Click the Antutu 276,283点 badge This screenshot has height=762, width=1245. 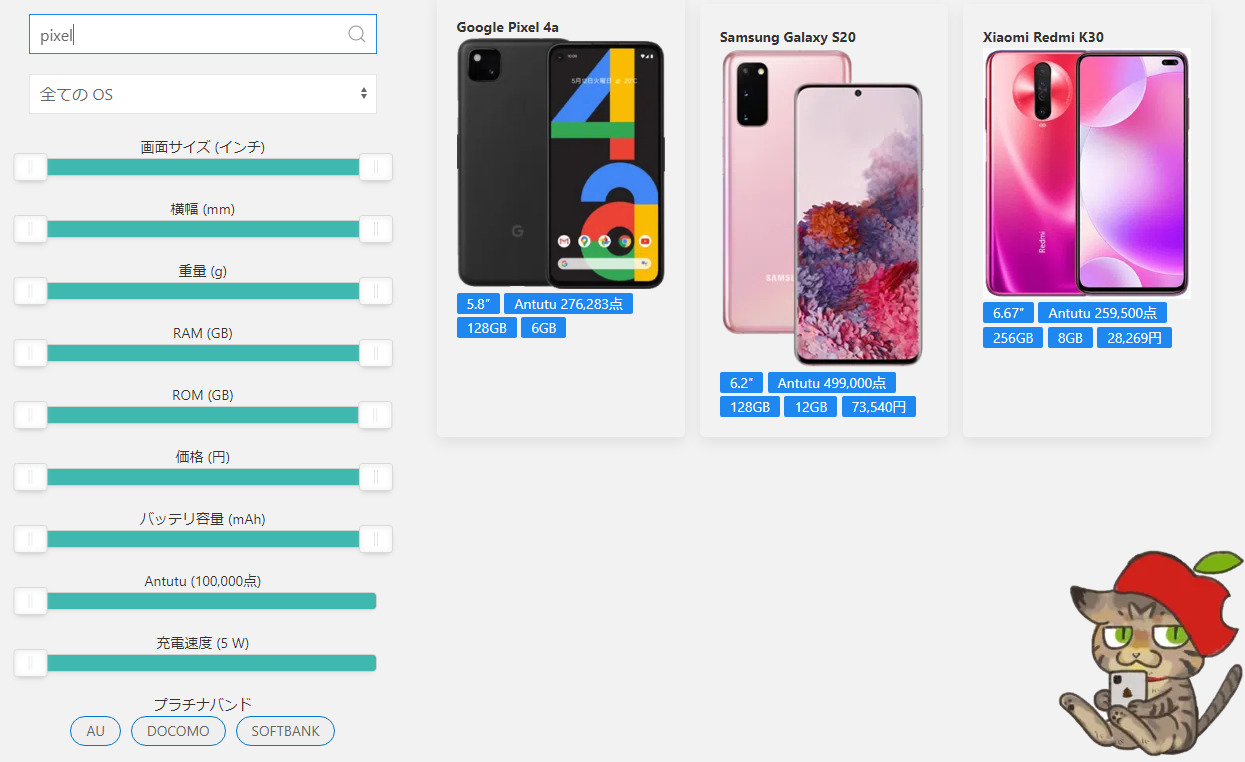[568, 304]
